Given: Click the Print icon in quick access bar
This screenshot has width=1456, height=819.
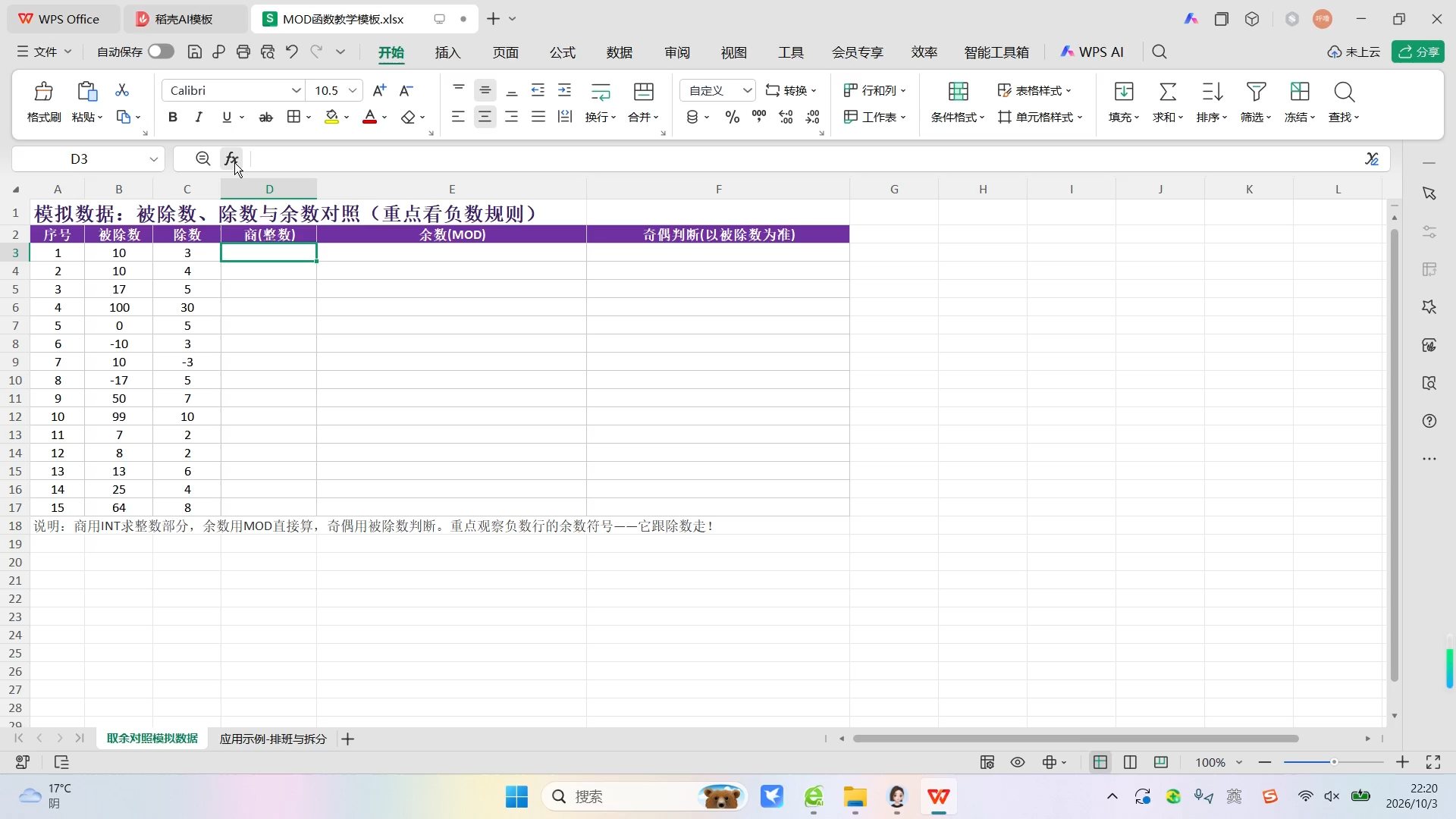Looking at the screenshot, I should tap(243, 52).
